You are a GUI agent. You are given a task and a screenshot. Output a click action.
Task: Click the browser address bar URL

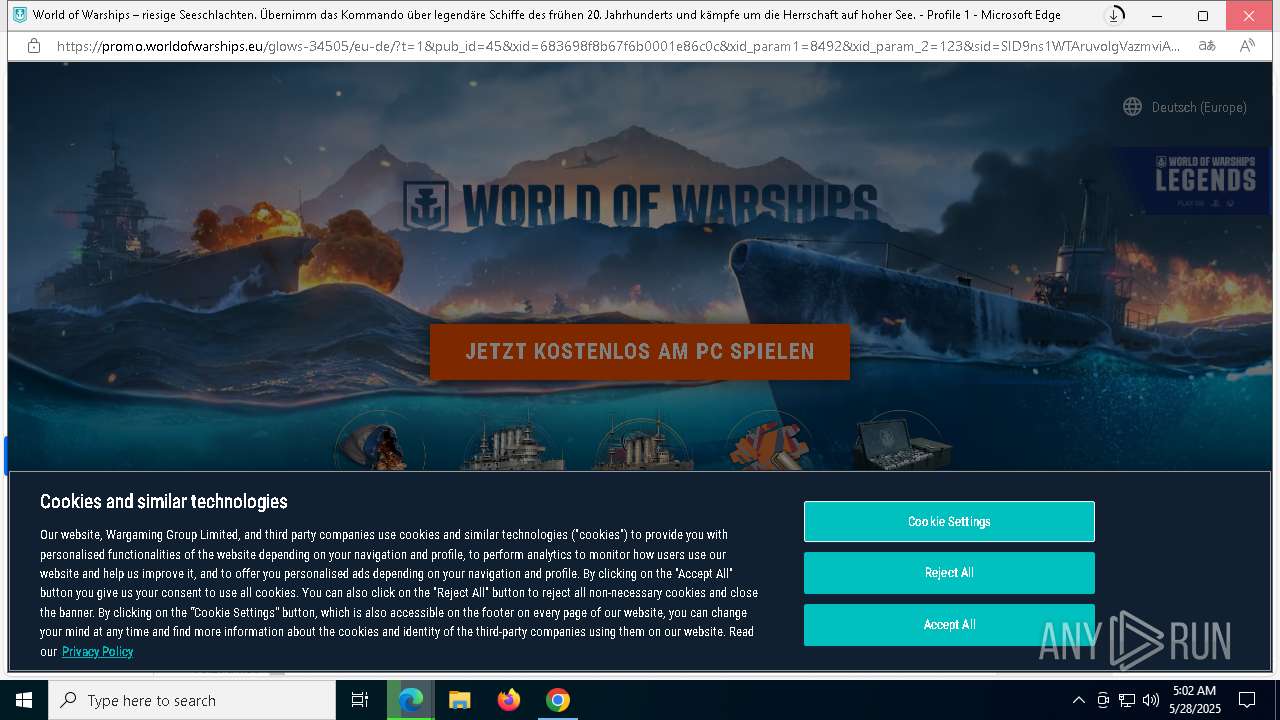(x=618, y=46)
